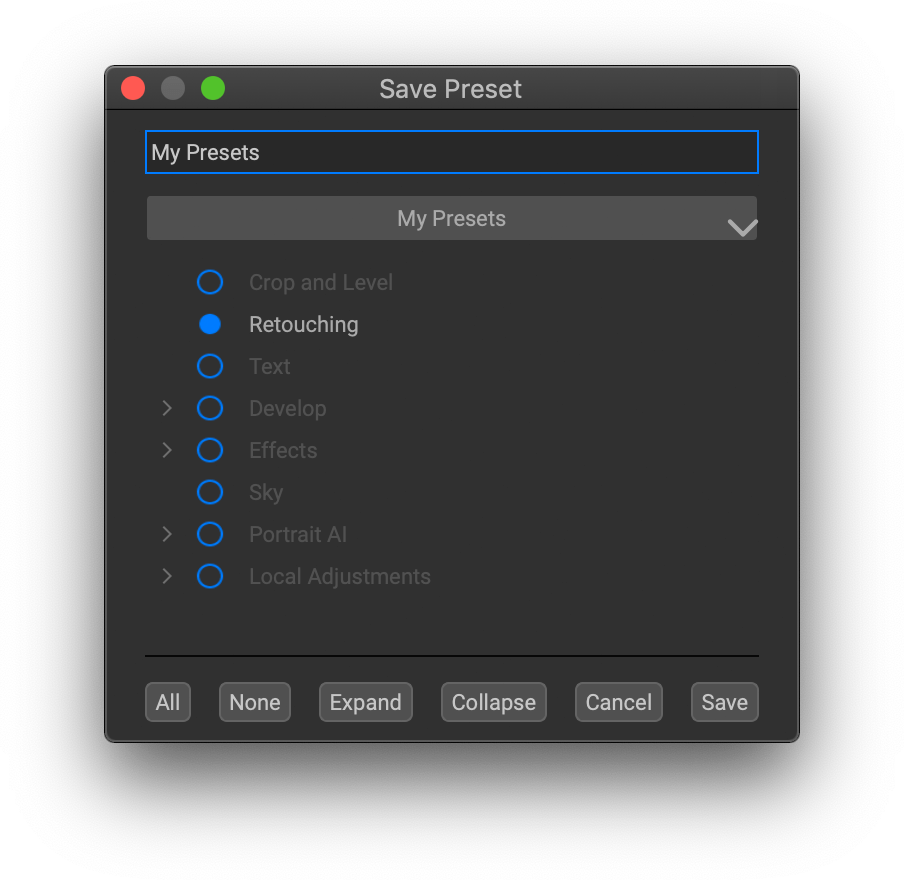This screenshot has height=880, width=904.
Task: Expand the Develop section arrow
Action: coord(167,409)
